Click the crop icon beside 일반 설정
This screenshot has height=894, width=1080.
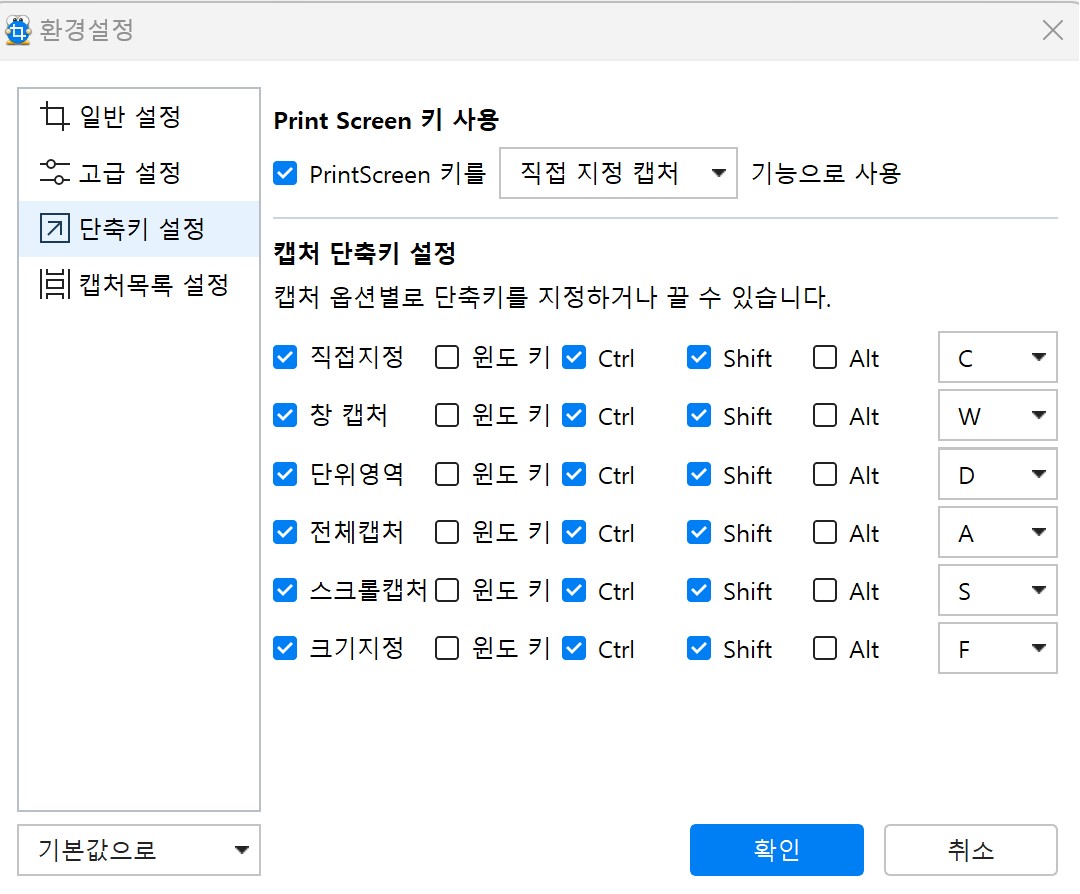tap(54, 116)
